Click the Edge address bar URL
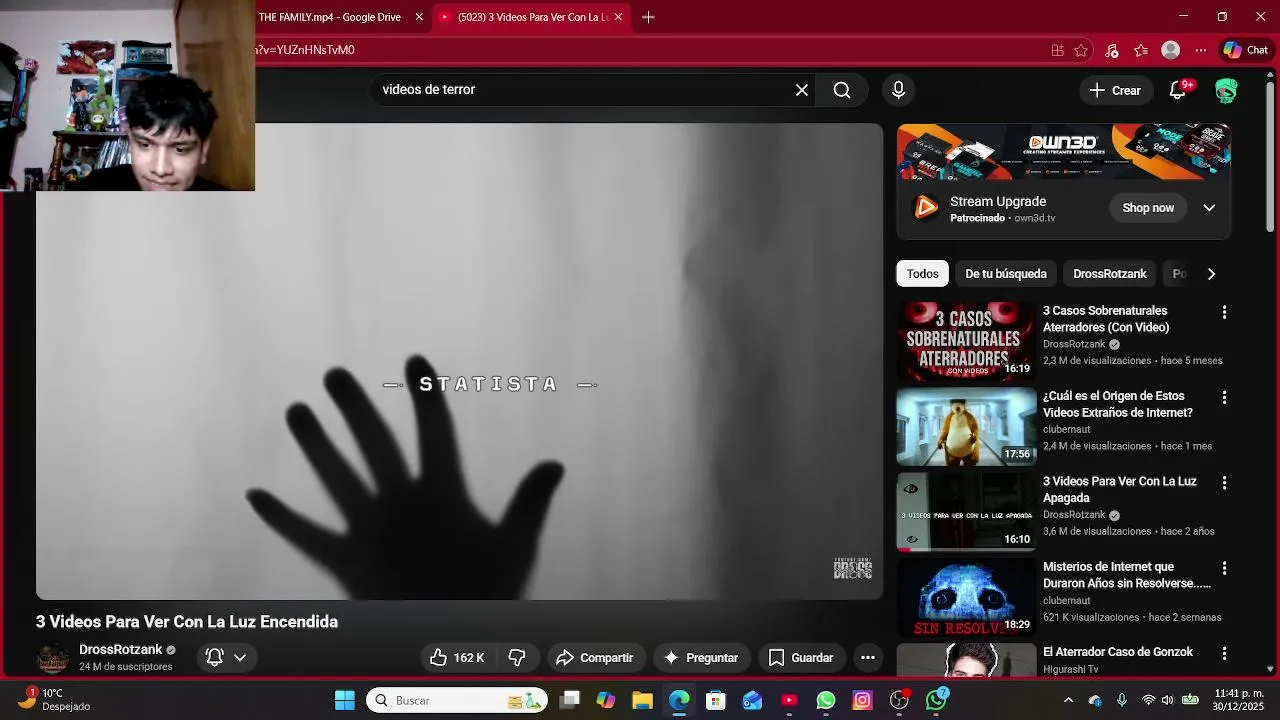 pos(304,50)
